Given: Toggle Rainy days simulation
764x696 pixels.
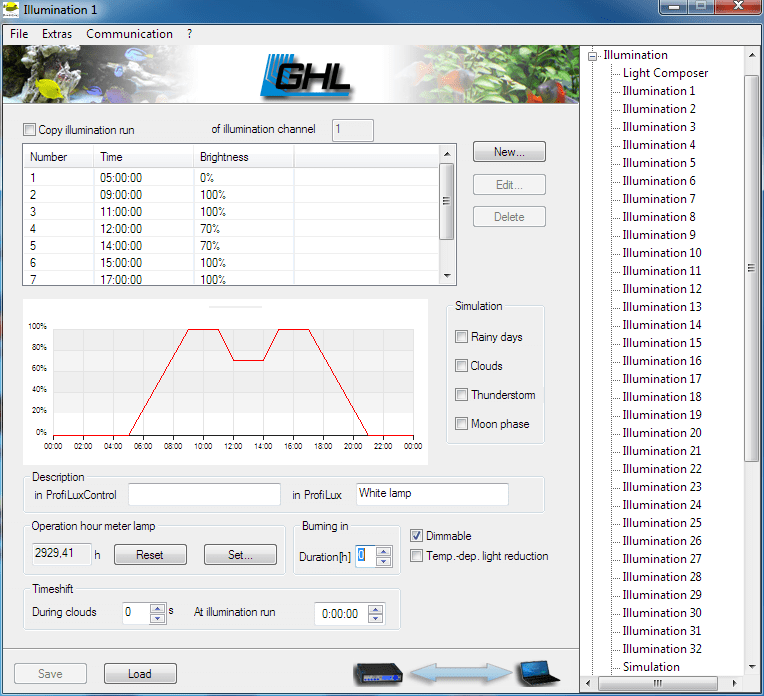Looking at the screenshot, I should [x=461, y=336].
